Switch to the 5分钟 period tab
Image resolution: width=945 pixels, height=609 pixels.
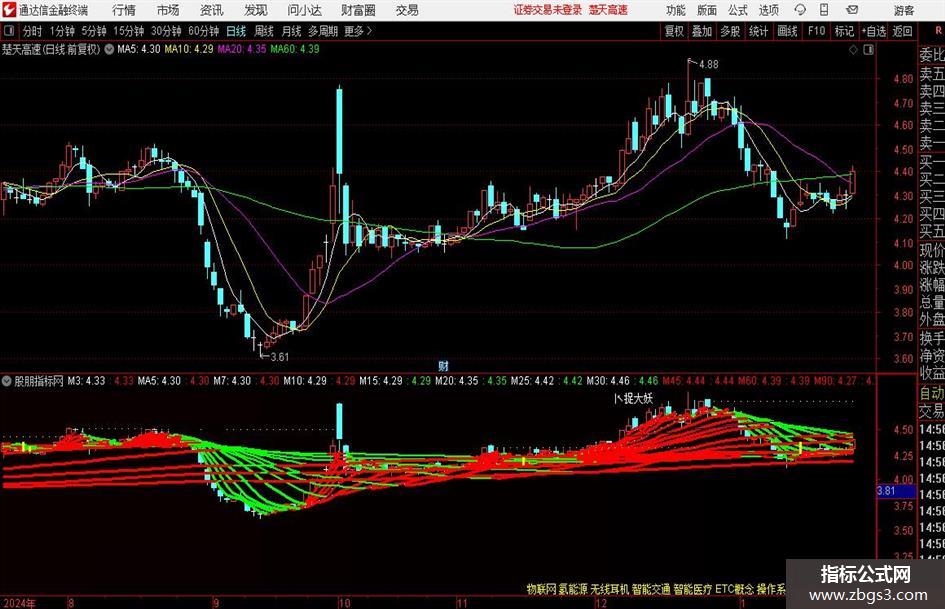pyautogui.click(x=94, y=31)
